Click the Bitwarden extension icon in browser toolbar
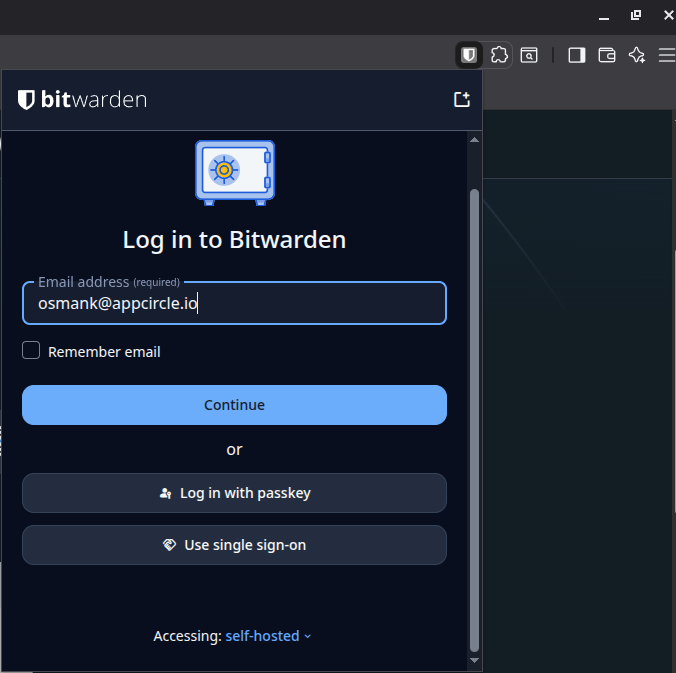This screenshot has width=676, height=673. click(469, 55)
